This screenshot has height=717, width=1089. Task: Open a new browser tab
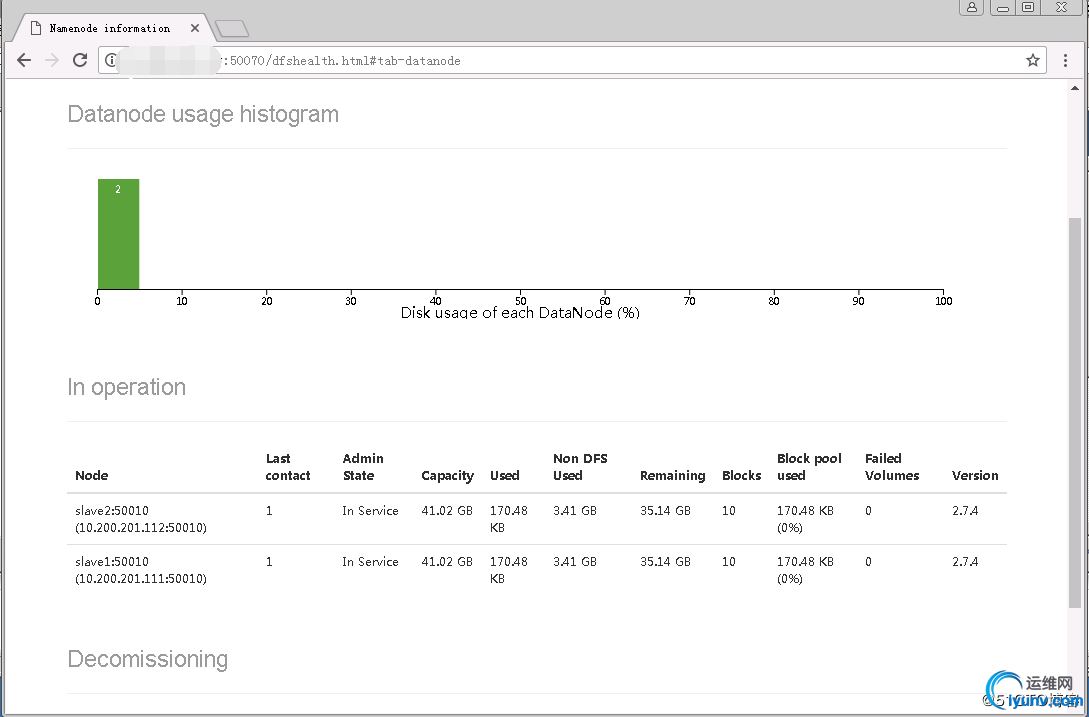click(232, 28)
